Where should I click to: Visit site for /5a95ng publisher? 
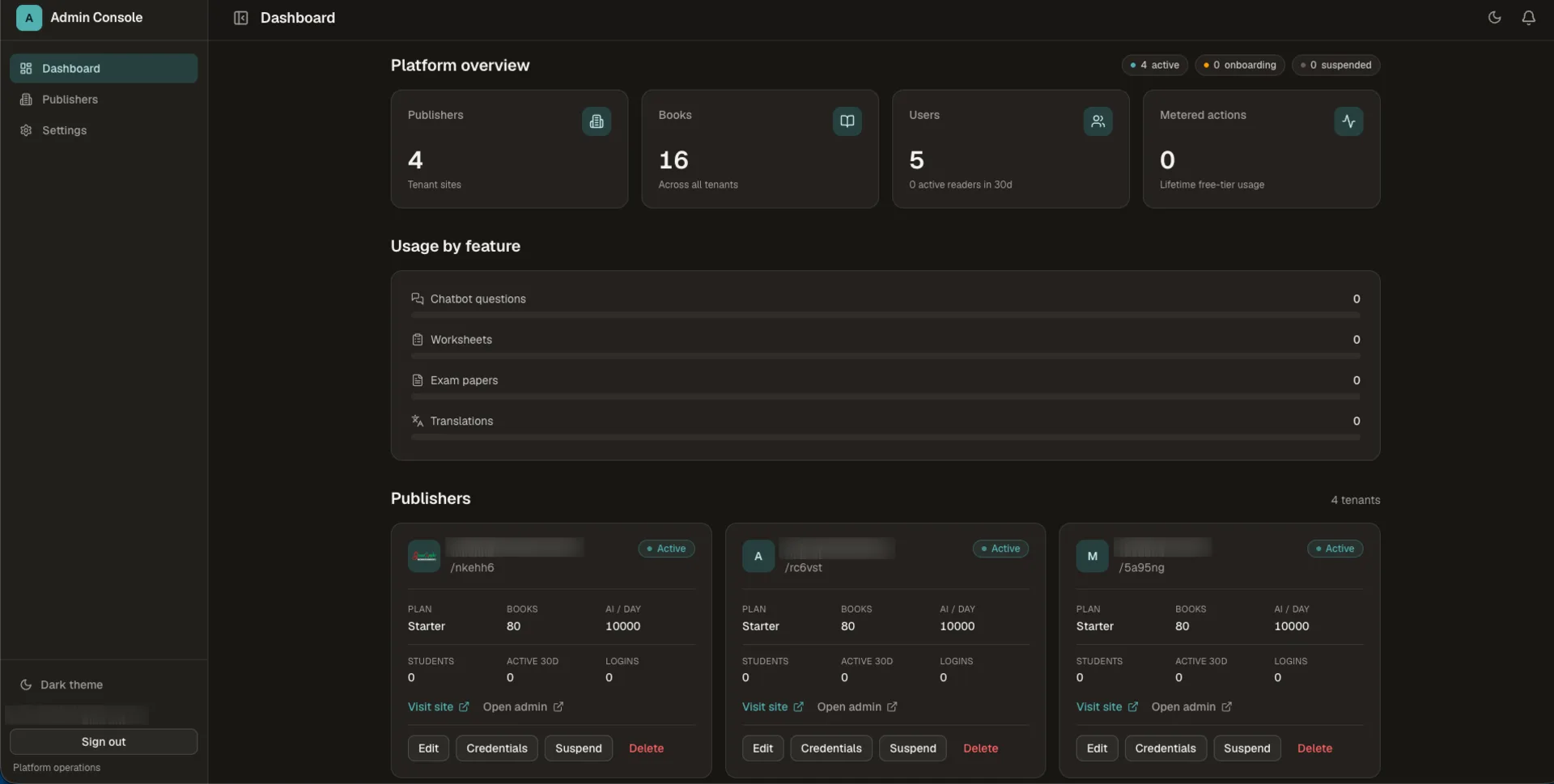(1106, 707)
